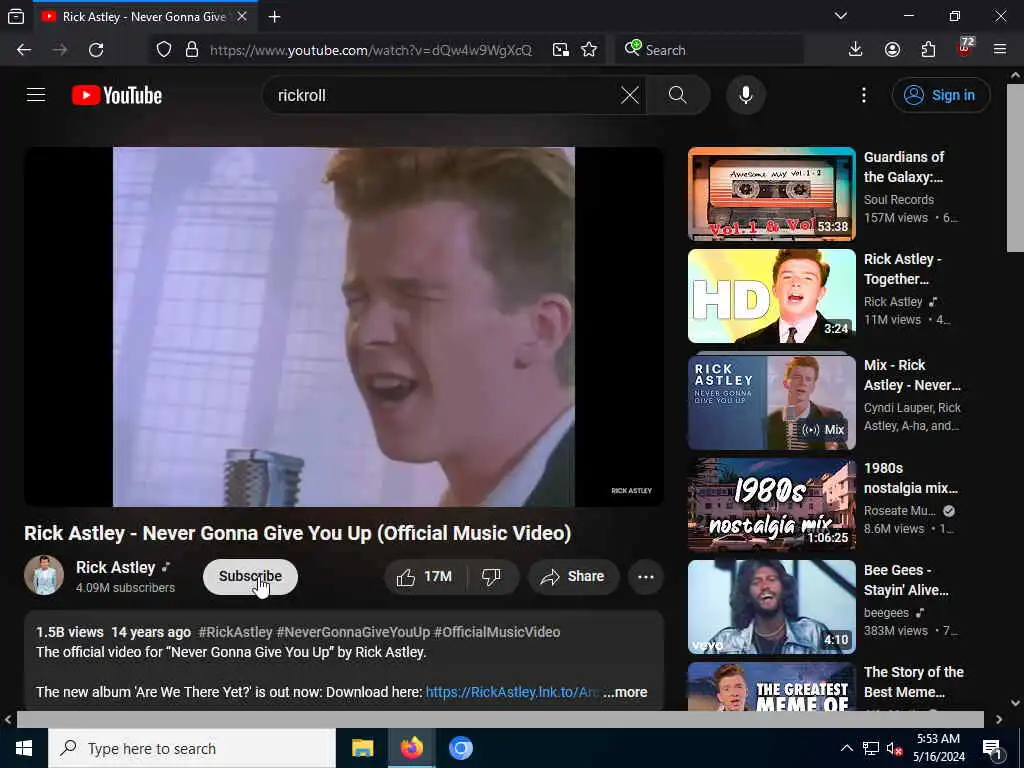Screen dimensions: 1024x768
Task: Like the video with 17M likes
Action: coord(426,577)
